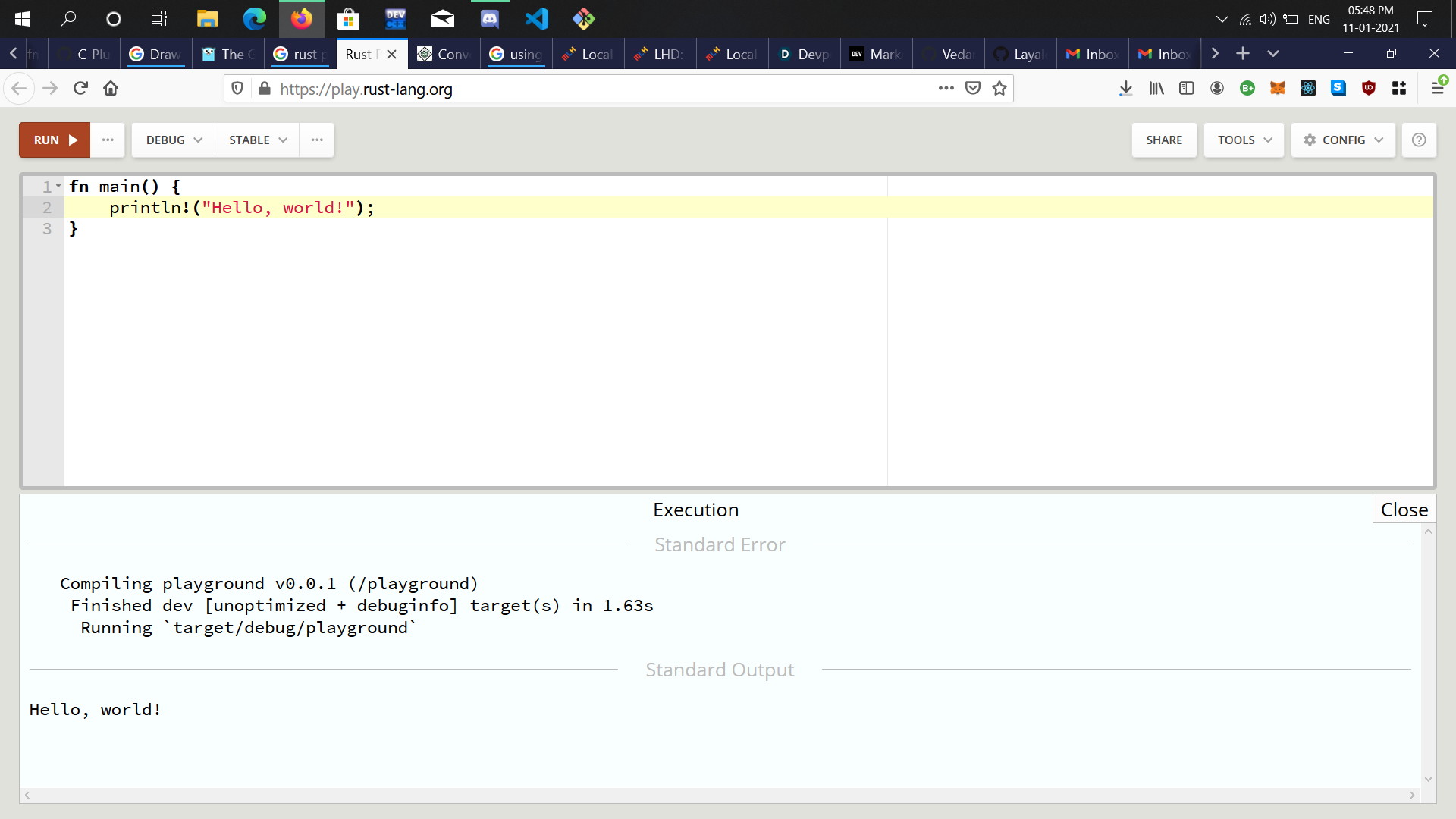1456x819 pixels.
Task: Click the SHARE button
Action: coord(1164,140)
